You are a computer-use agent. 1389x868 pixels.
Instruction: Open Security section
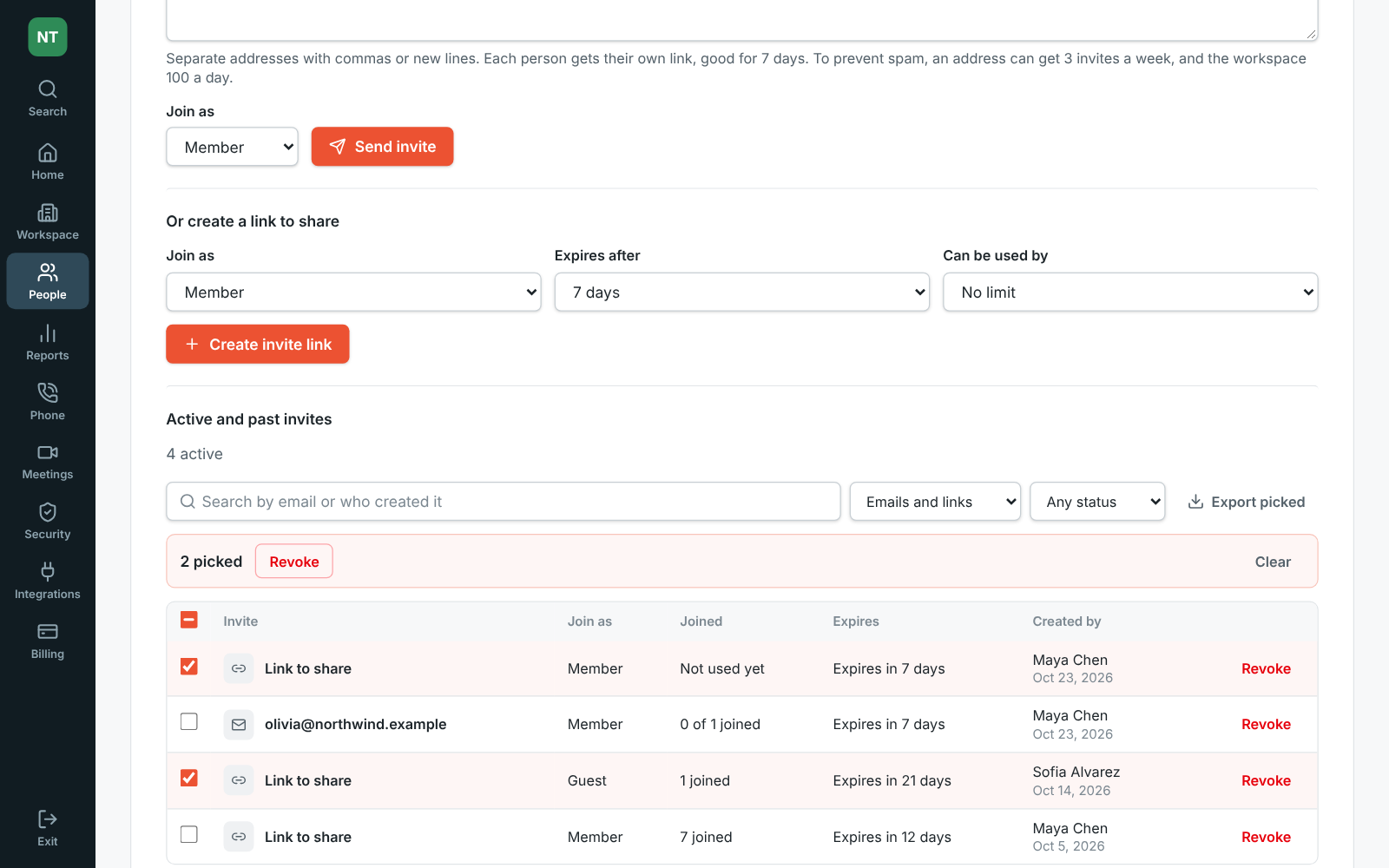tap(48, 522)
